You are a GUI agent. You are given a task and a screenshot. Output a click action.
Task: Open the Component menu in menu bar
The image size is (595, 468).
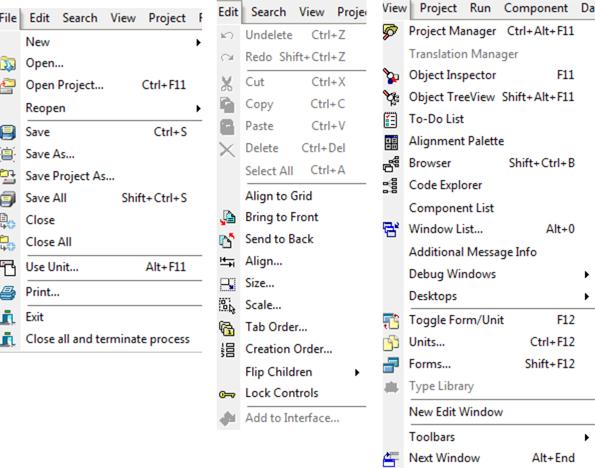pyautogui.click(x=536, y=8)
